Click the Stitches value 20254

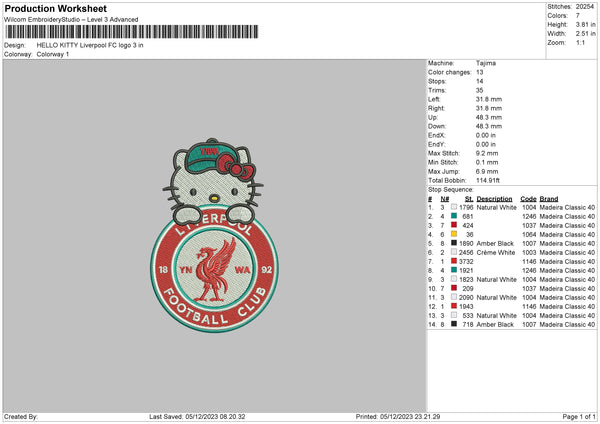(585, 7)
